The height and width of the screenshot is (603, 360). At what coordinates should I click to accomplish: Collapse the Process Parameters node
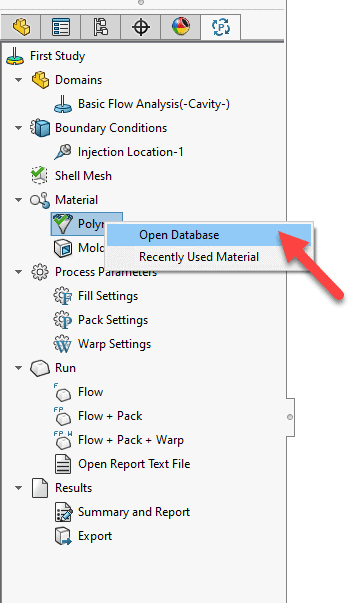tap(18, 272)
